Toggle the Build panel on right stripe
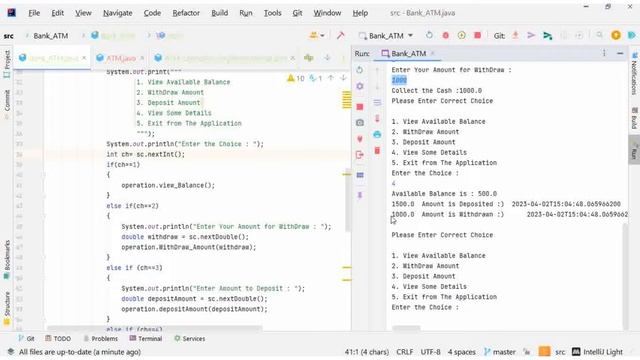The height and width of the screenshot is (360, 640). pyautogui.click(x=634, y=118)
